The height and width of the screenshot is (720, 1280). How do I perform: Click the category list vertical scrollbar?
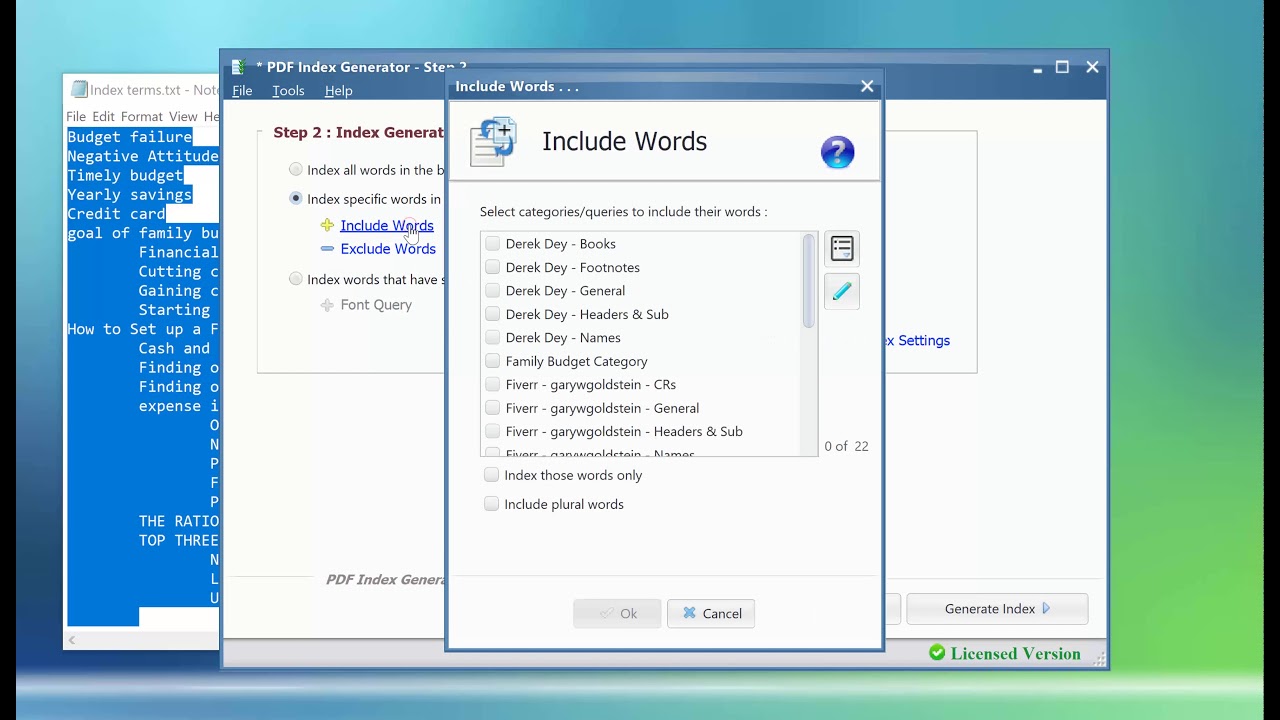pyautogui.click(x=809, y=281)
